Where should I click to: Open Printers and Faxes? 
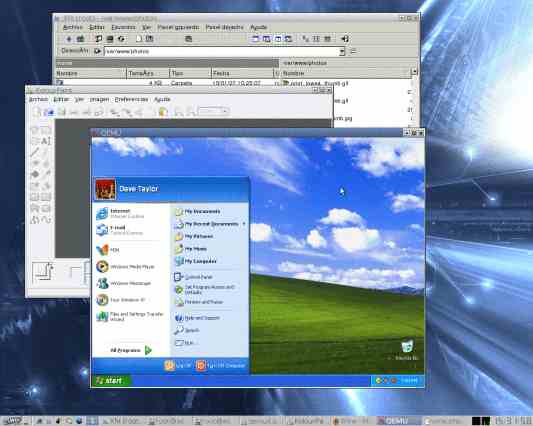199,302
